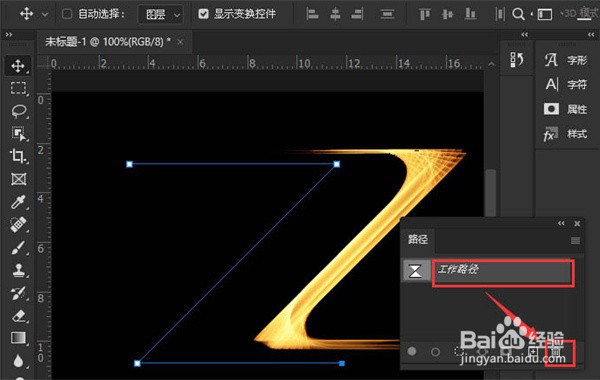
Task: Enable the 自动选择 checkbox
Action: pos(67,14)
